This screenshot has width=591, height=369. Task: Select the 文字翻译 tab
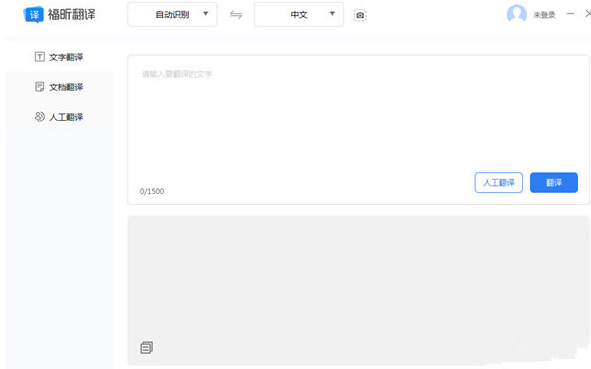[59, 57]
